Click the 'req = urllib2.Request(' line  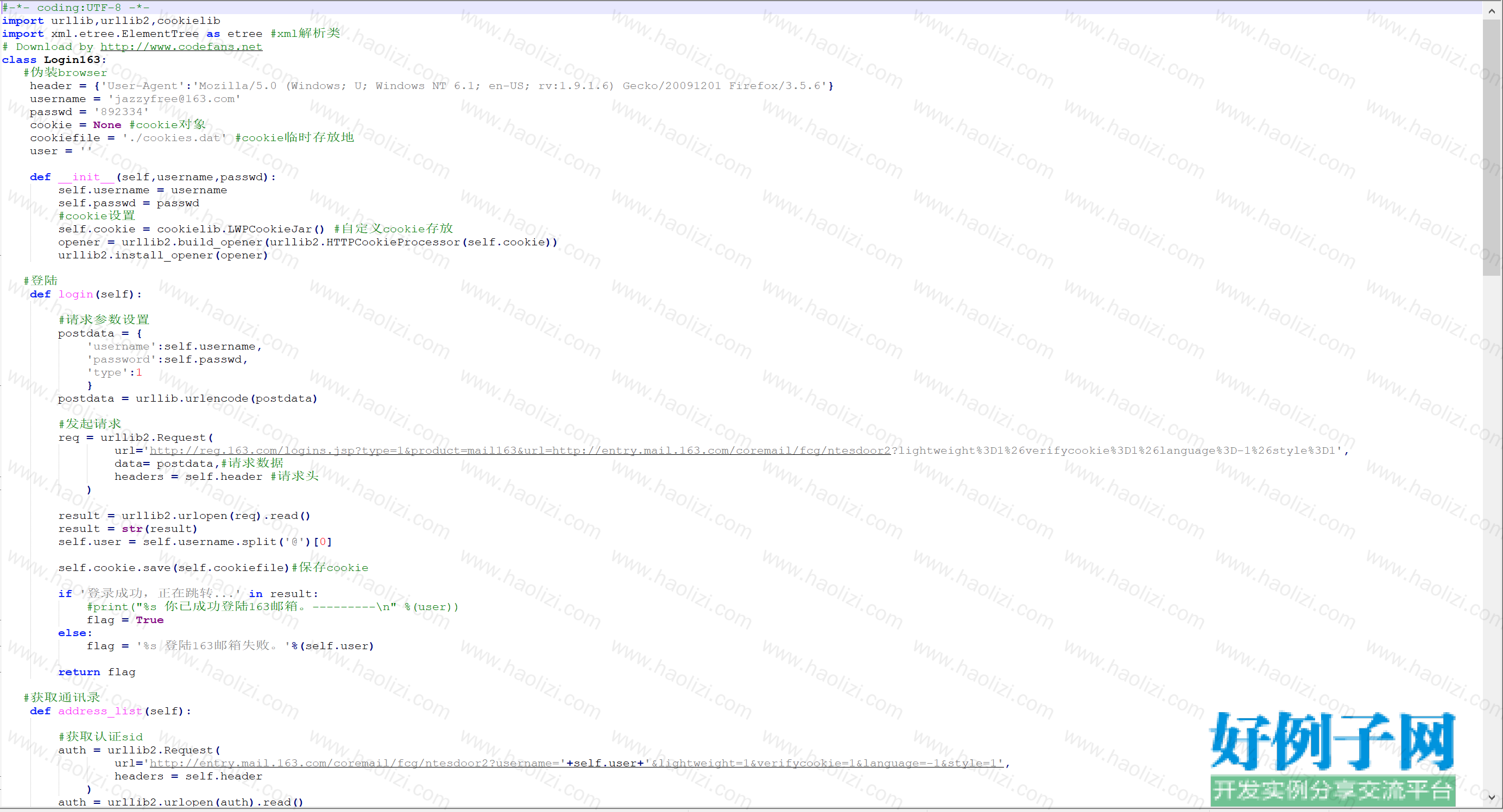(x=136, y=437)
